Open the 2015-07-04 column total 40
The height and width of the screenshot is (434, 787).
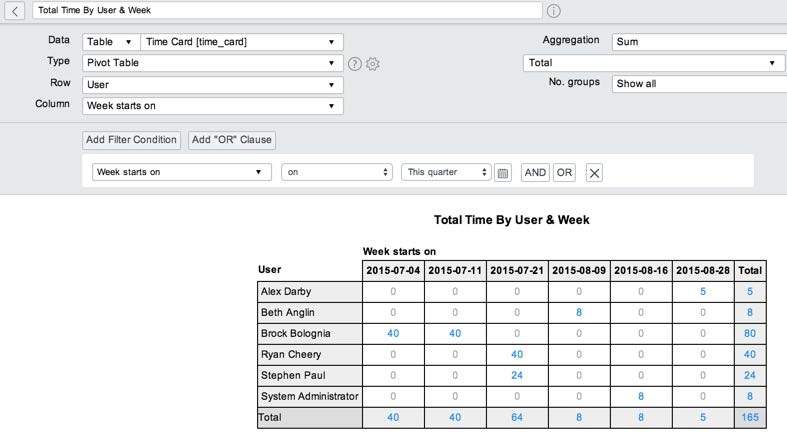393,417
